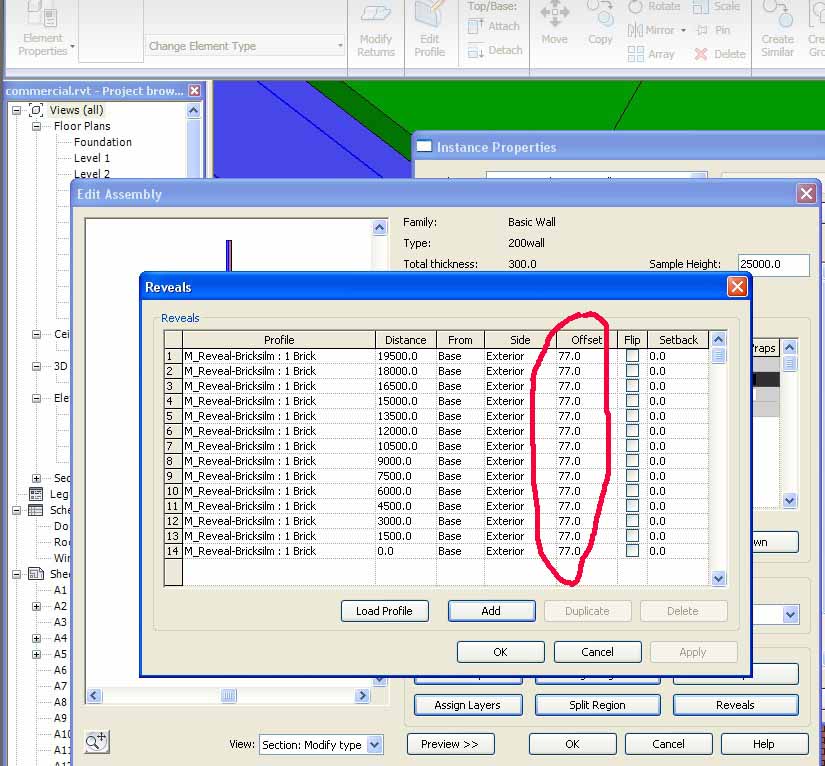825x766 pixels.
Task: Click the Load Profile button
Action: (384, 611)
